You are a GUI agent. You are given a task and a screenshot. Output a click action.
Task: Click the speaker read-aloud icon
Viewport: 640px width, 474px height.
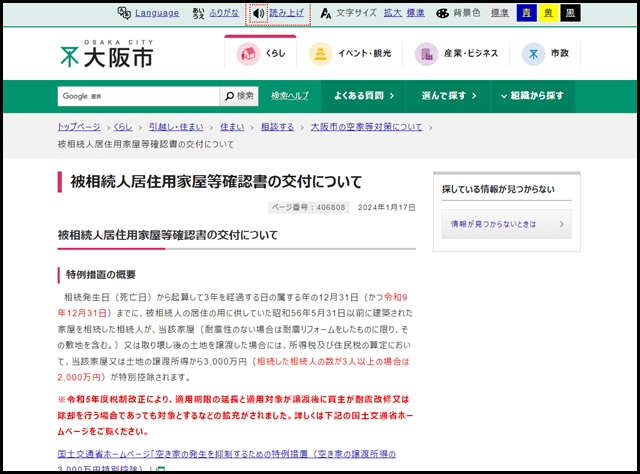coord(258,13)
